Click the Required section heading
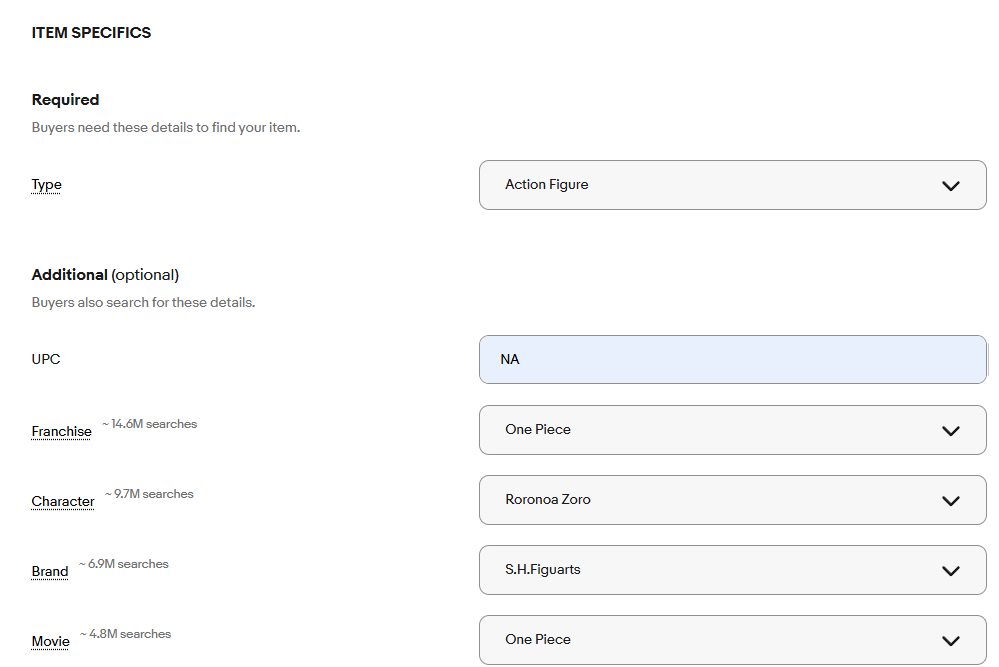 (x=65, y=99)
